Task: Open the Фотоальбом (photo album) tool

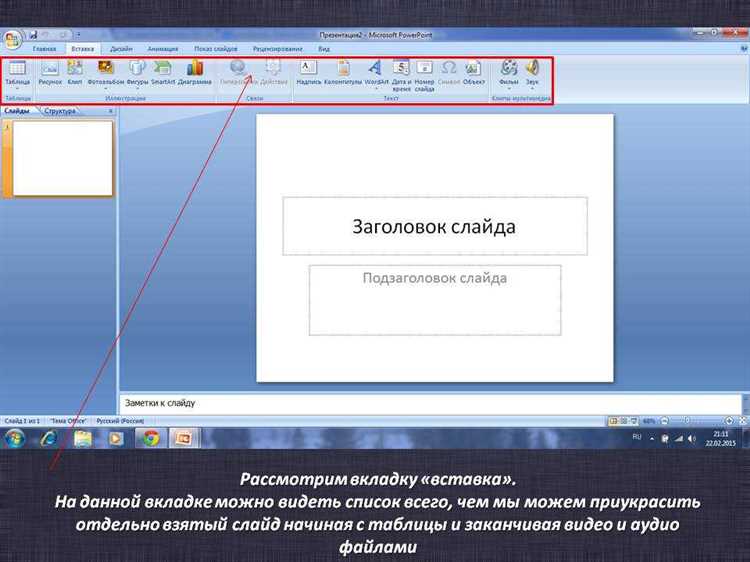Action: coord(106,73)
